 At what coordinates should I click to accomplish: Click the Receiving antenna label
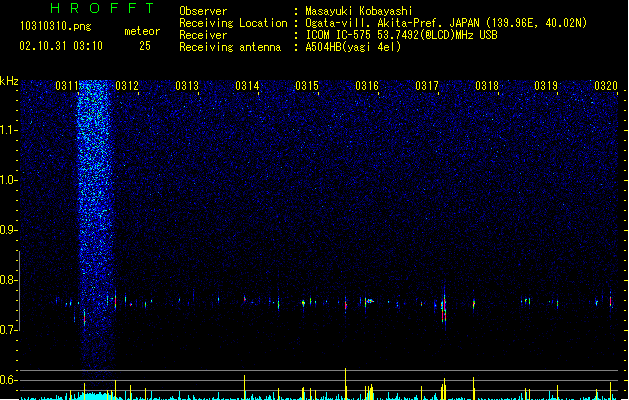click(230, 47)
